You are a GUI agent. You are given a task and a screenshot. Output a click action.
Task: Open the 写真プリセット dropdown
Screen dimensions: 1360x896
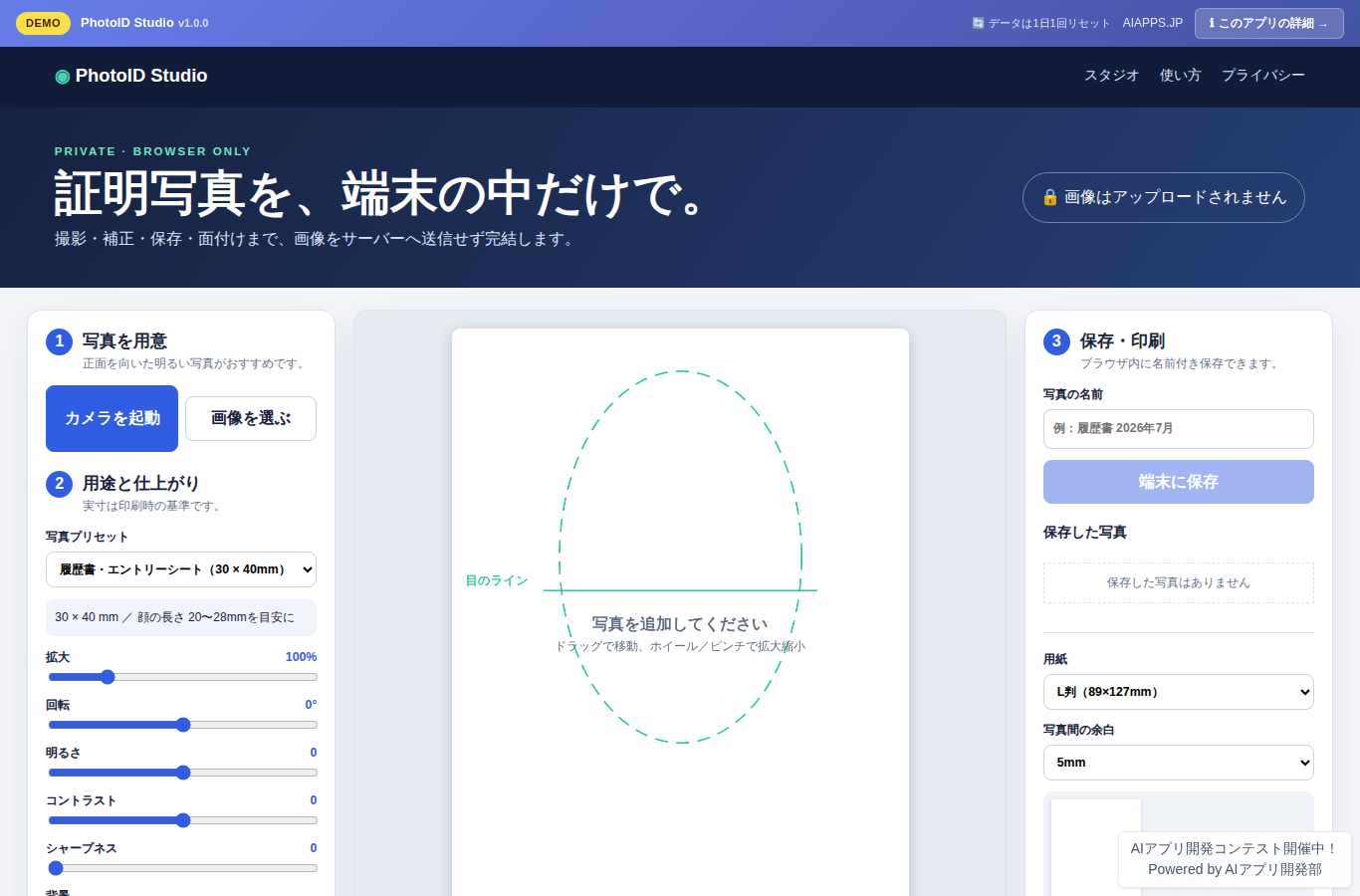(x=181, y=569)
